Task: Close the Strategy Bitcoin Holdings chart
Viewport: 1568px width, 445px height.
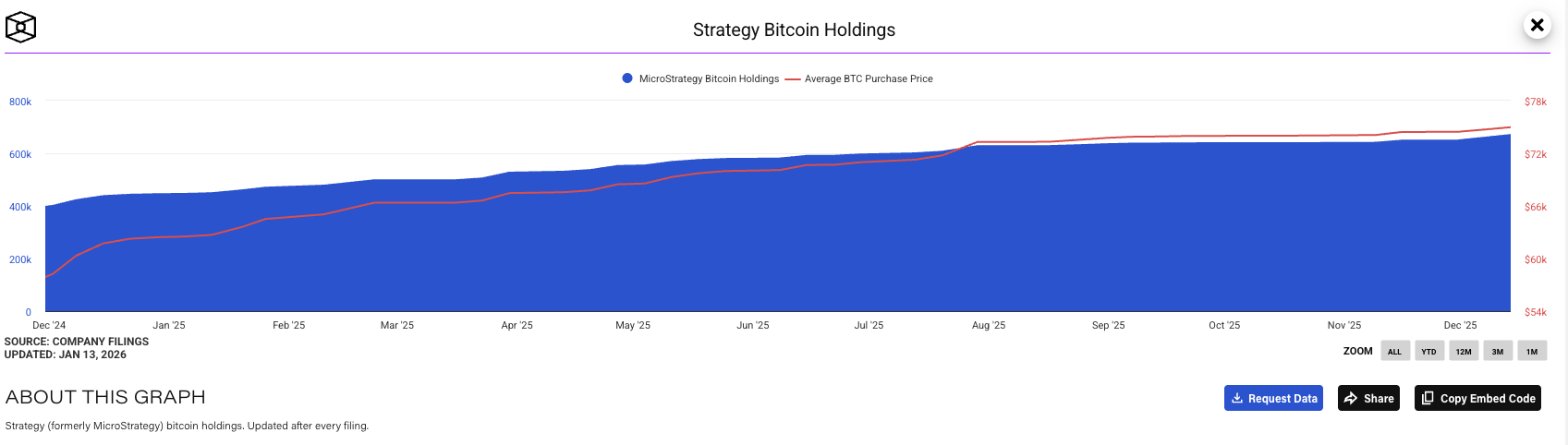Action: (1537, 25)
